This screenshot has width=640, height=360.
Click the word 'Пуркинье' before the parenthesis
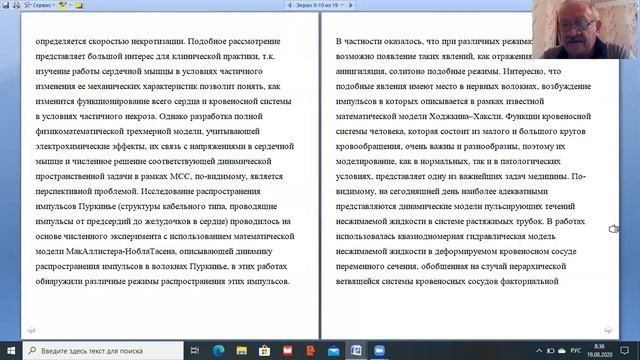click(97, 207)
